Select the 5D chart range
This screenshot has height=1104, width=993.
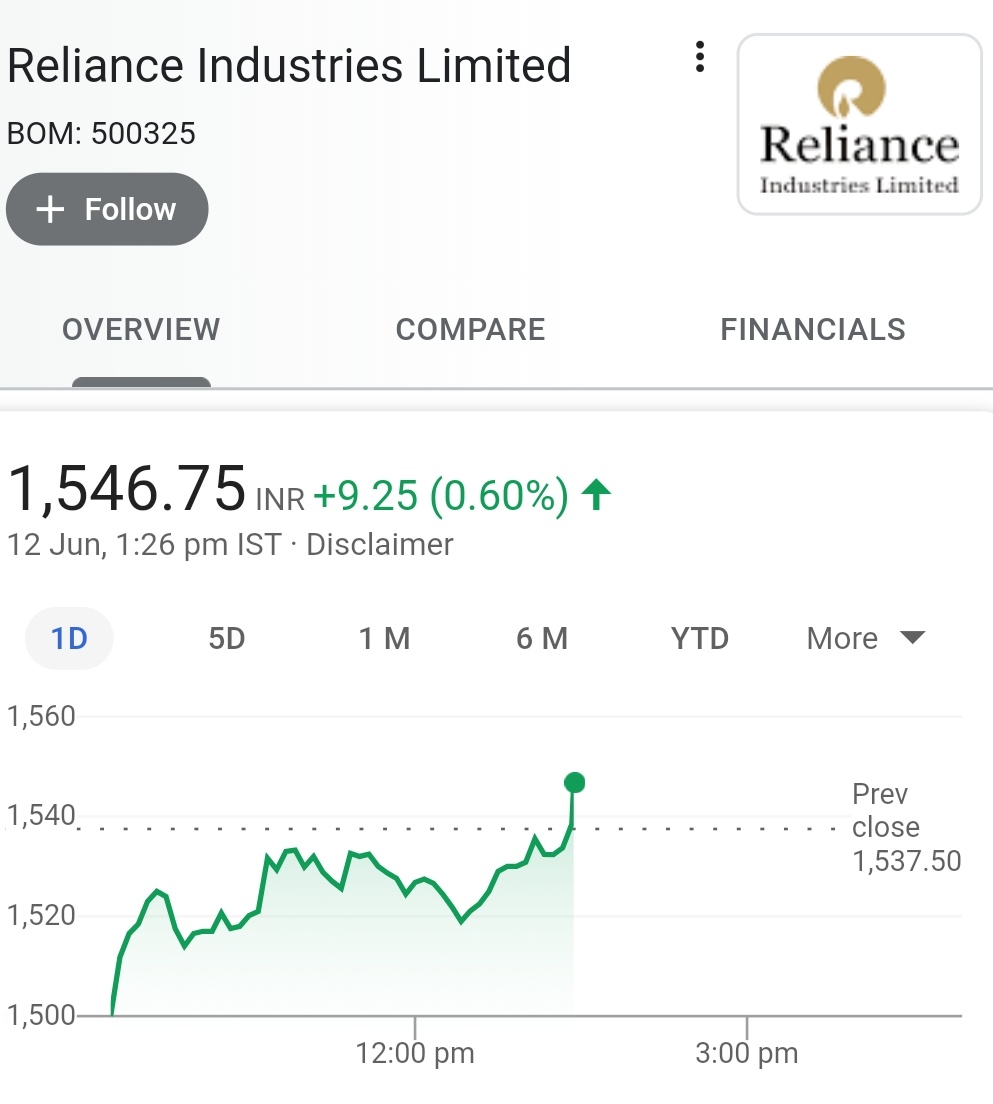pos(227,639)
